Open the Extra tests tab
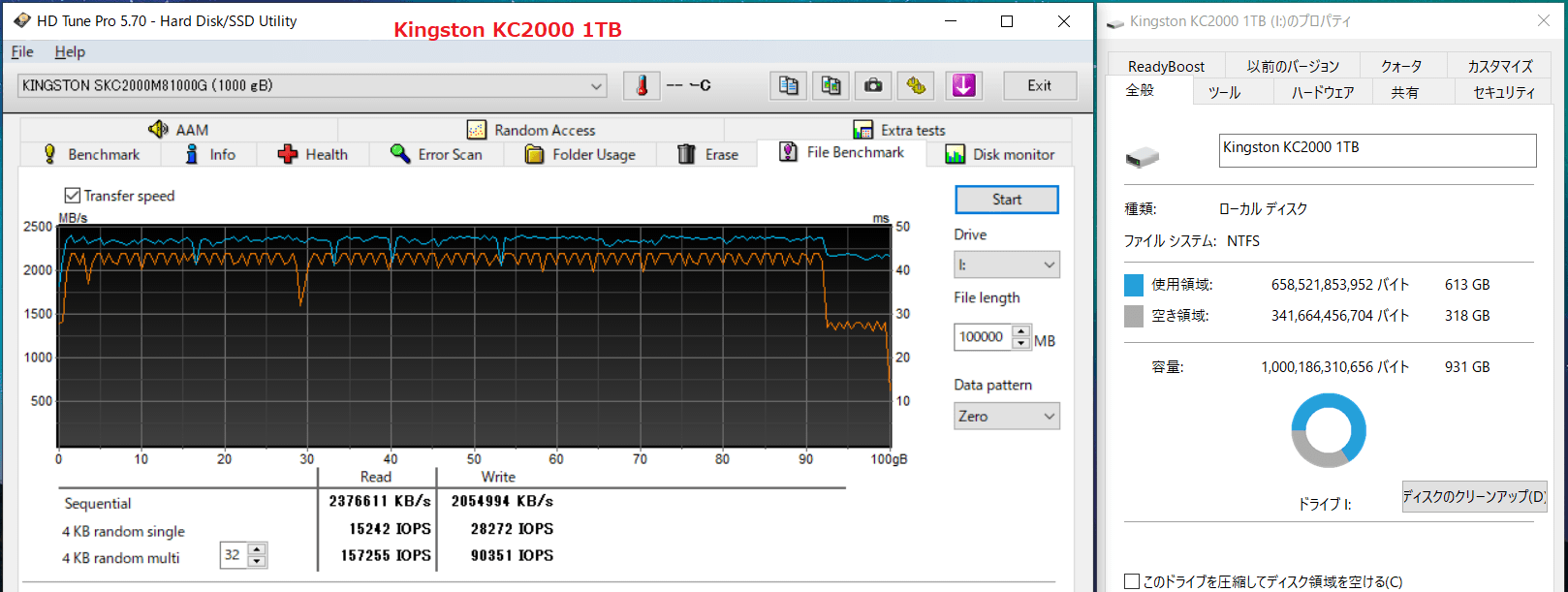 pos(898,130)
